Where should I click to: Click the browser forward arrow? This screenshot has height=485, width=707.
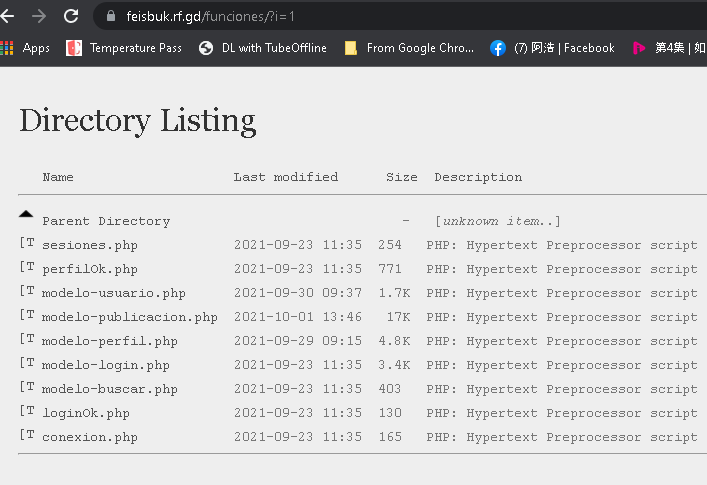pyautogui.click(x=39, y=16)
